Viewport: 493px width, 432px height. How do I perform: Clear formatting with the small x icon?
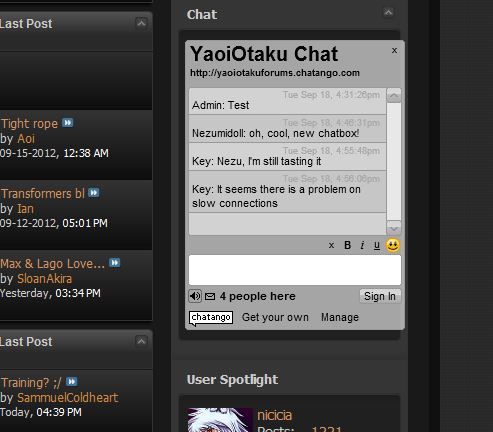(x=331, y=246)
